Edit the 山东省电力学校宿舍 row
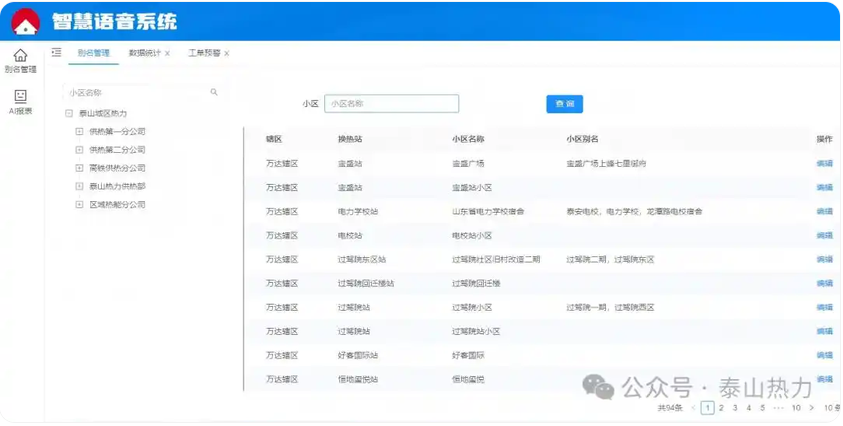The height and width of the screenshot is (426, 843). pos(824,211)
